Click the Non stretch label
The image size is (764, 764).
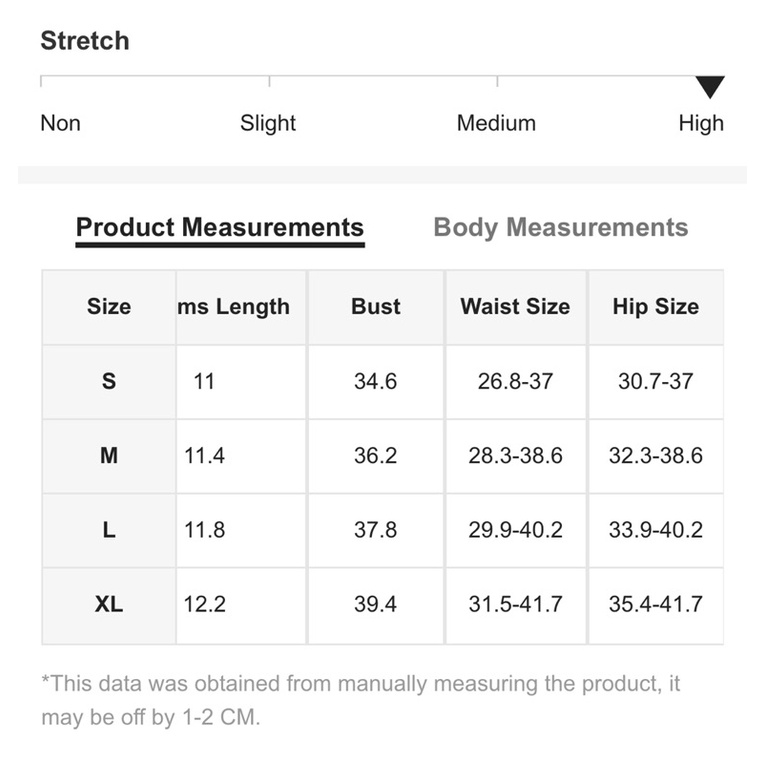(x=60, y=124)
